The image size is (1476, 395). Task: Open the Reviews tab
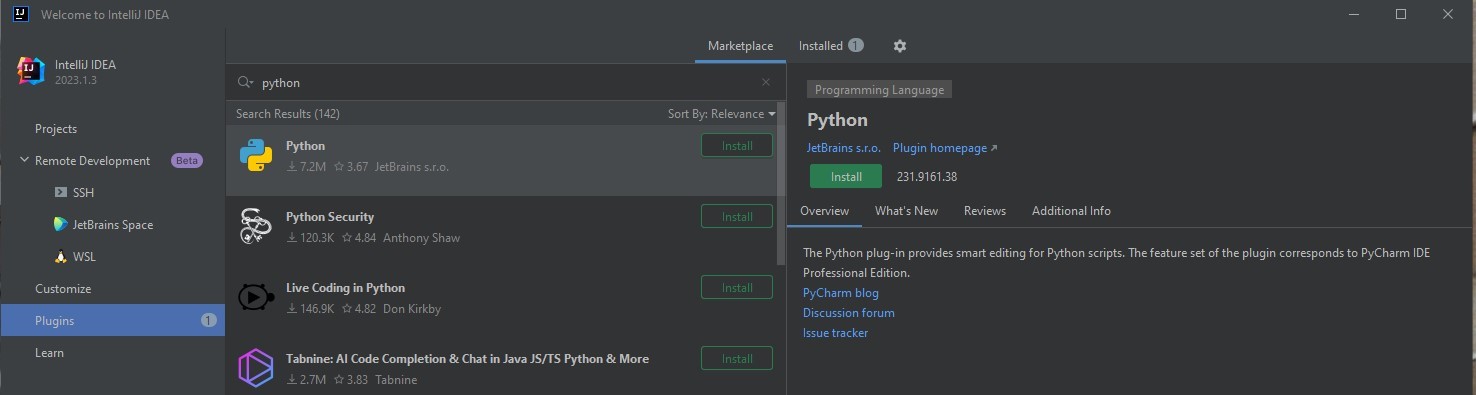[x=984, y=211]
